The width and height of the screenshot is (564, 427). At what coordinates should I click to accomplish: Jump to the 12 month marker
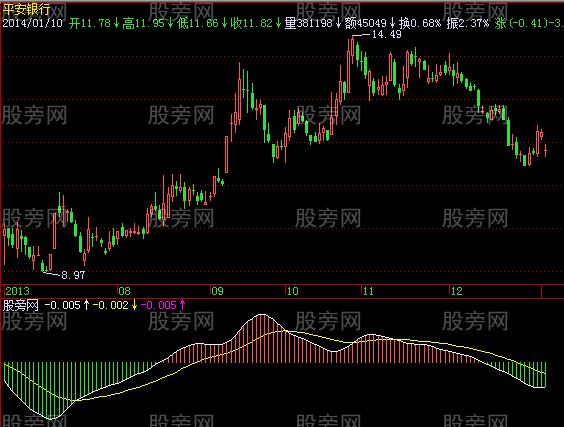coord(456,291)
